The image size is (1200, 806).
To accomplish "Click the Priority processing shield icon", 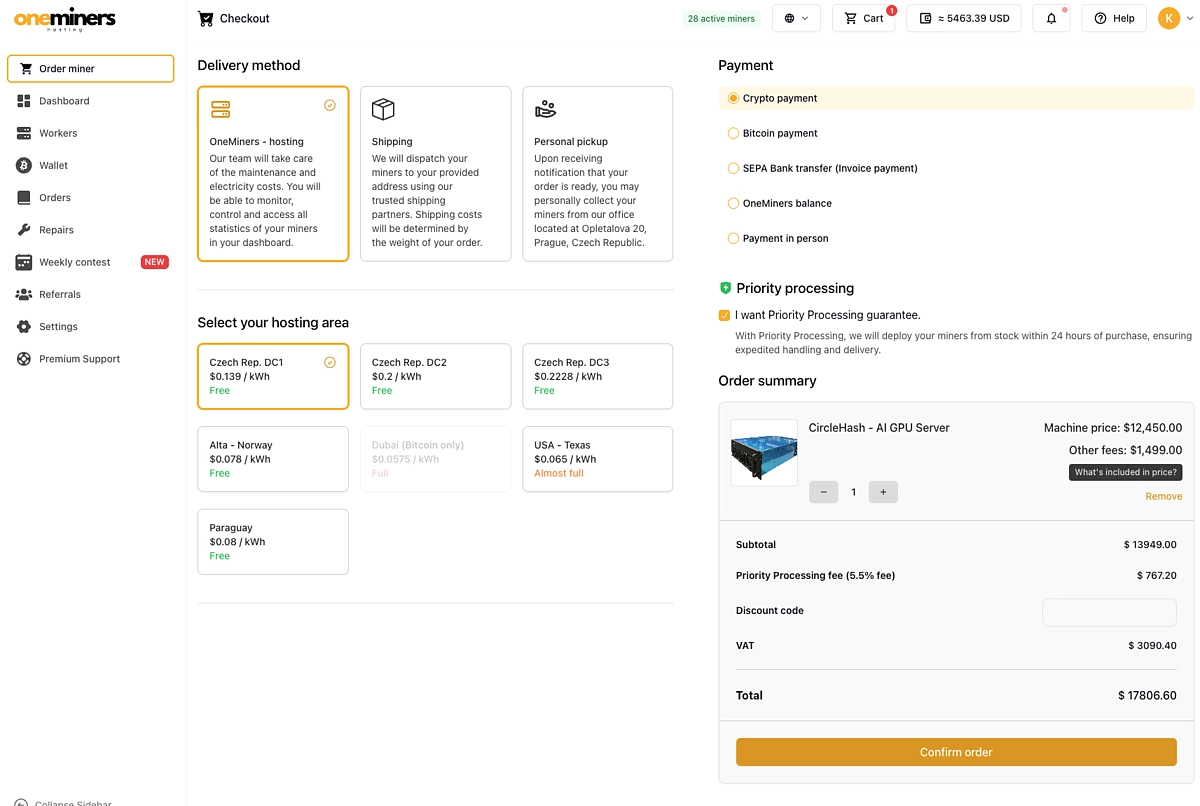I will pyautogui.click(x=725, y=288).
